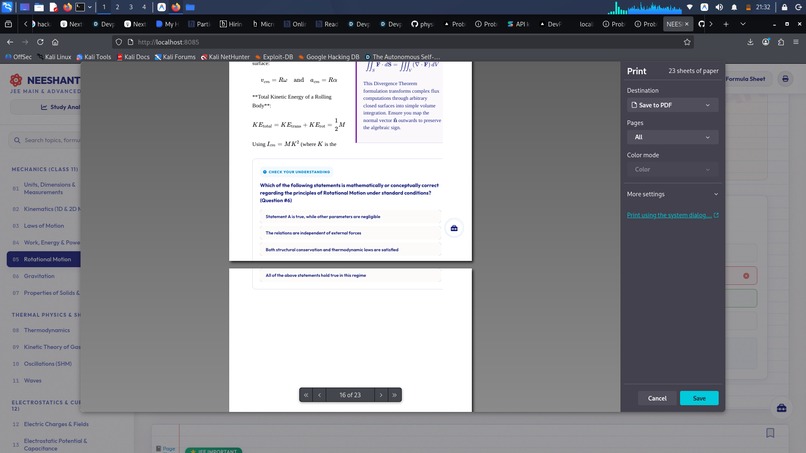Switch to the 'API' browser tab
Screen dimensions: 806x453
518,24
